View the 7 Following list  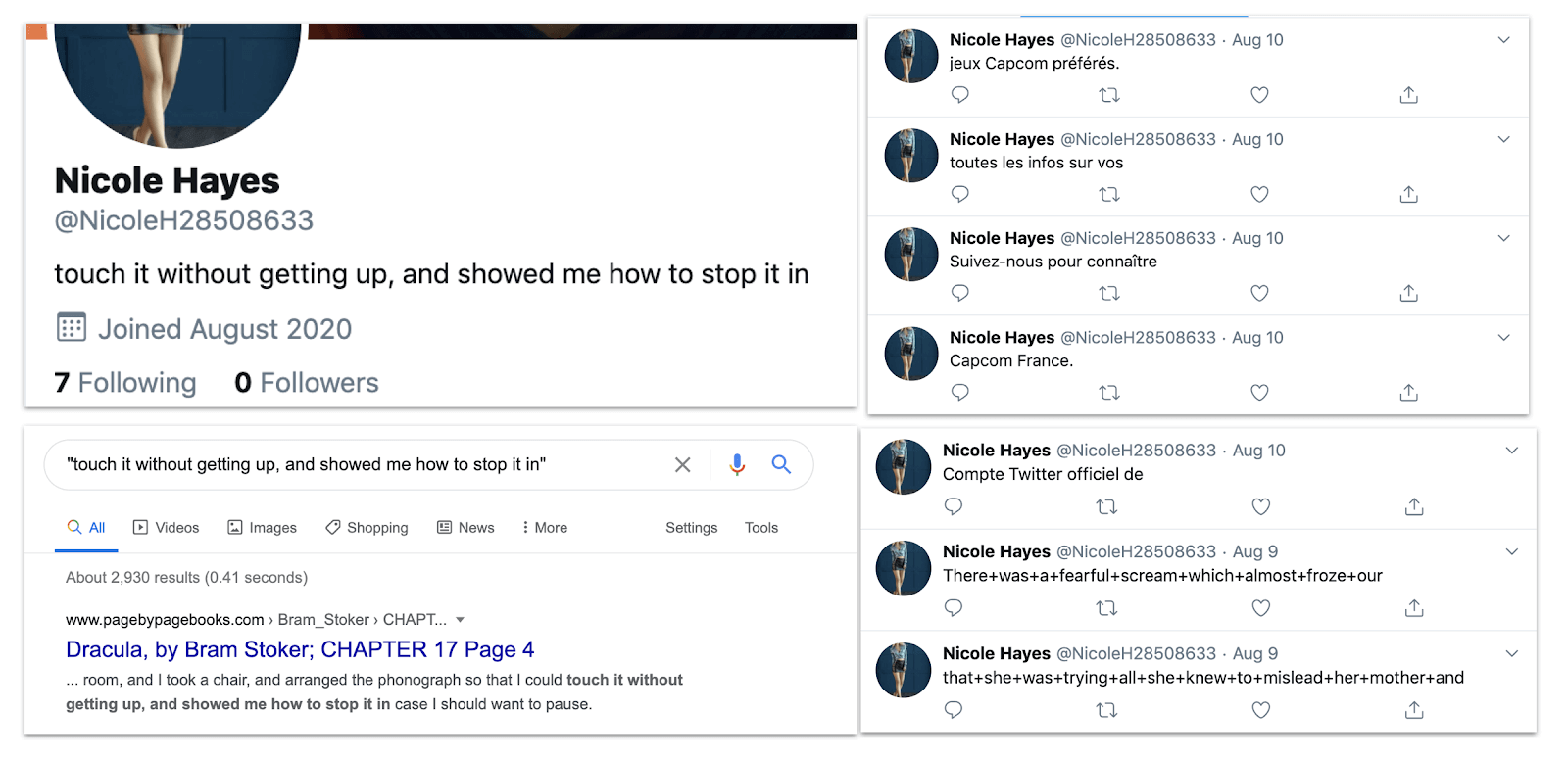point(125,383)
